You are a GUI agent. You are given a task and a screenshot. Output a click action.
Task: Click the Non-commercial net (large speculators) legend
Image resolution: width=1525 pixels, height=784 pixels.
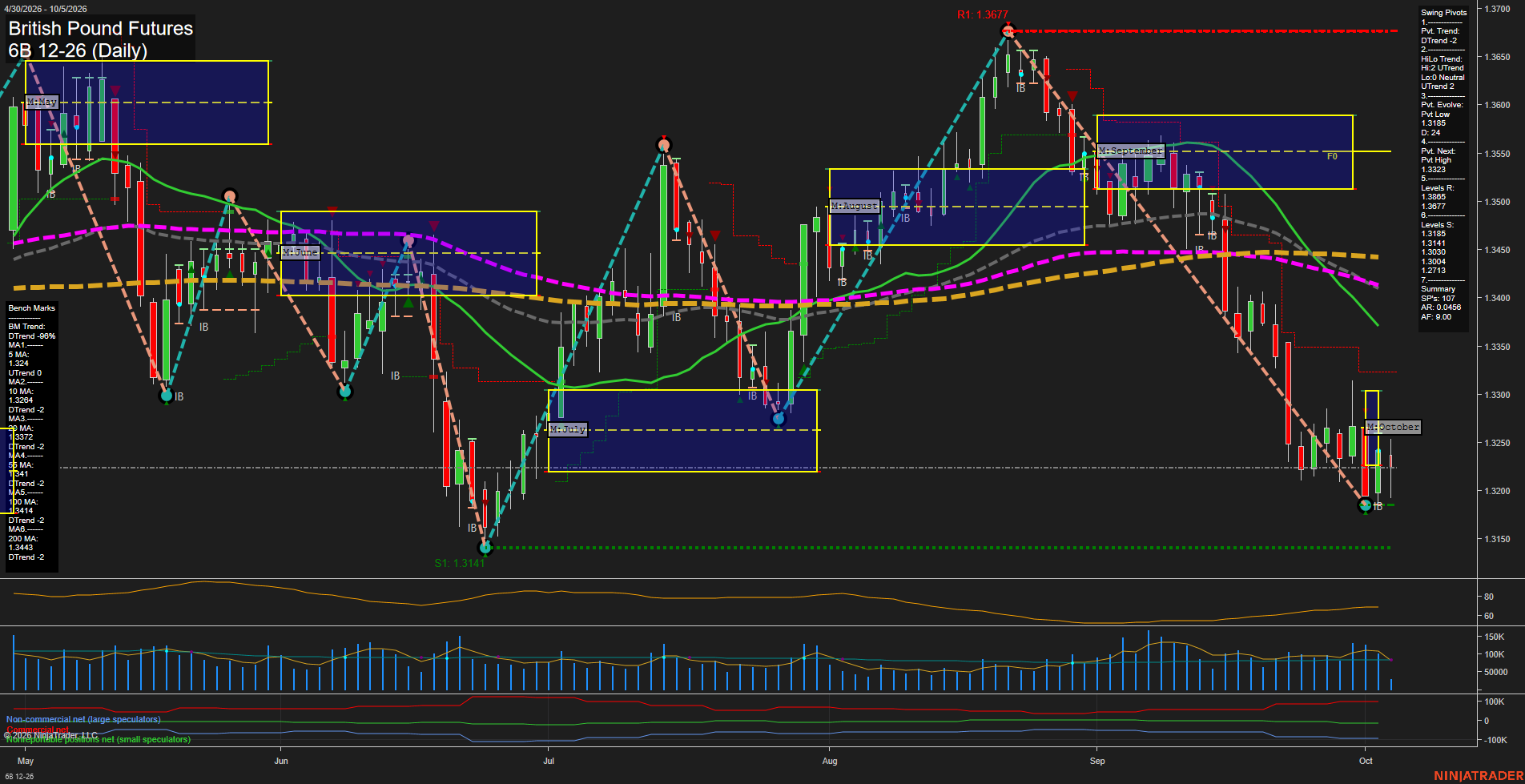point(83,719)
